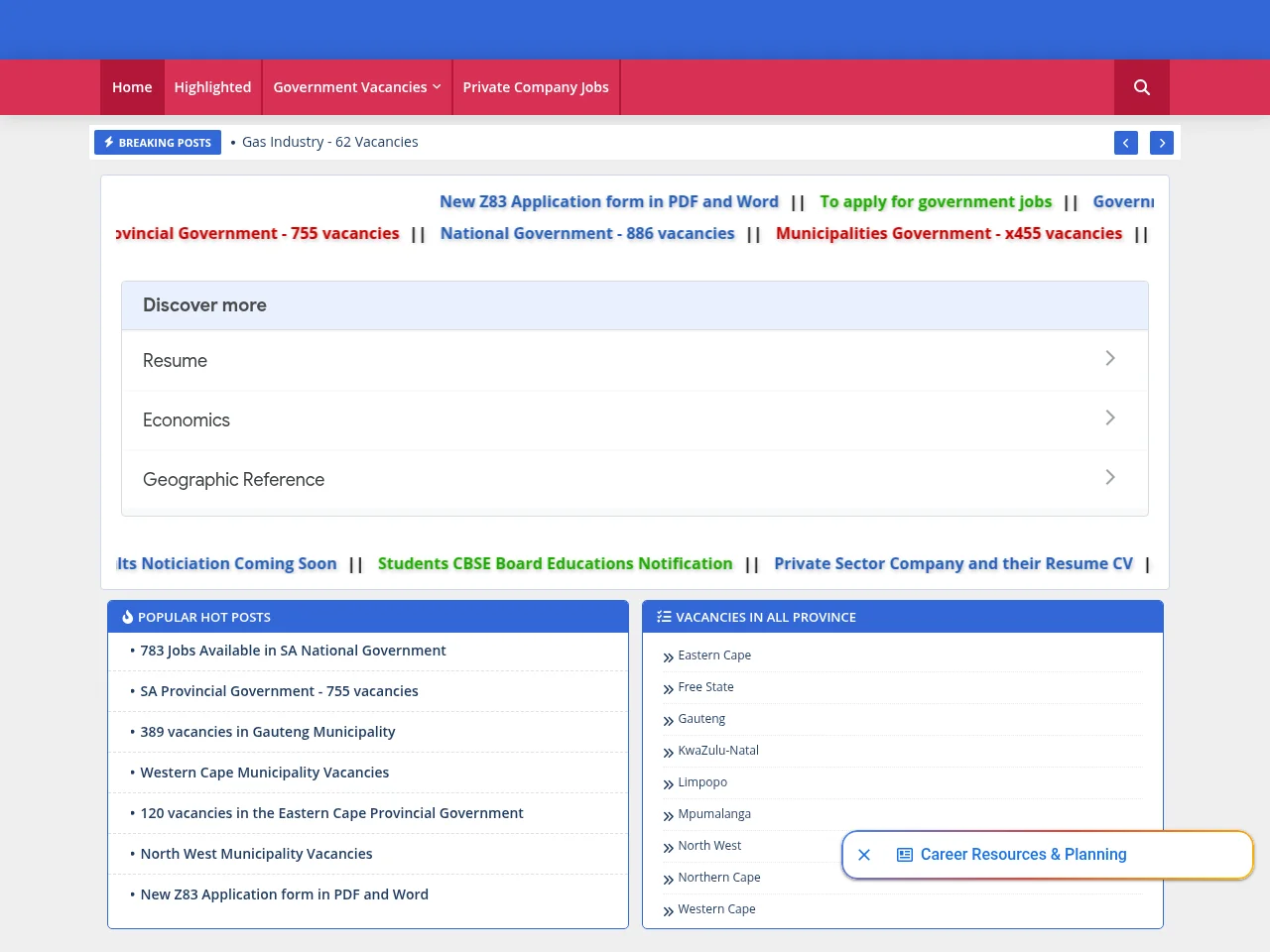Click the Economics row text
The height and width of the screenshot is (952, 1270).
(187, 420)
